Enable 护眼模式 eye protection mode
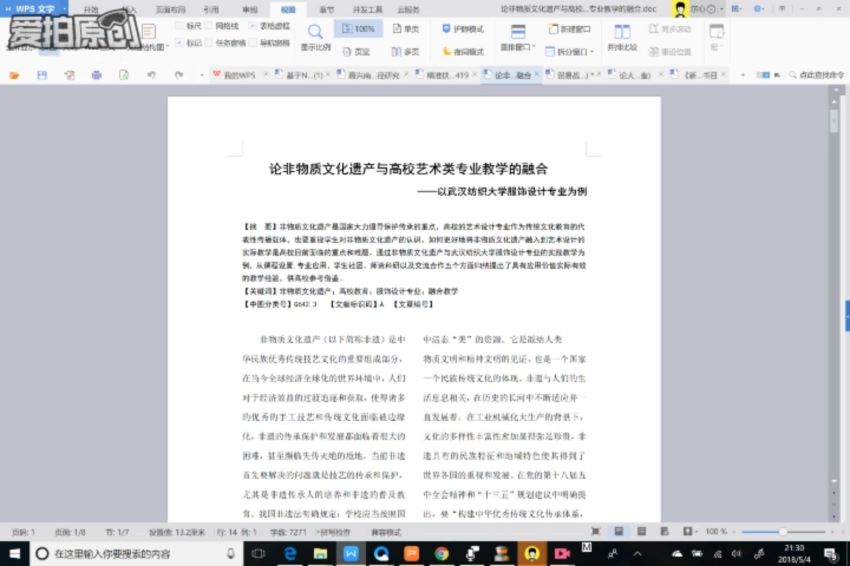Viewport: 850px width, 566px height. [462, 28]
